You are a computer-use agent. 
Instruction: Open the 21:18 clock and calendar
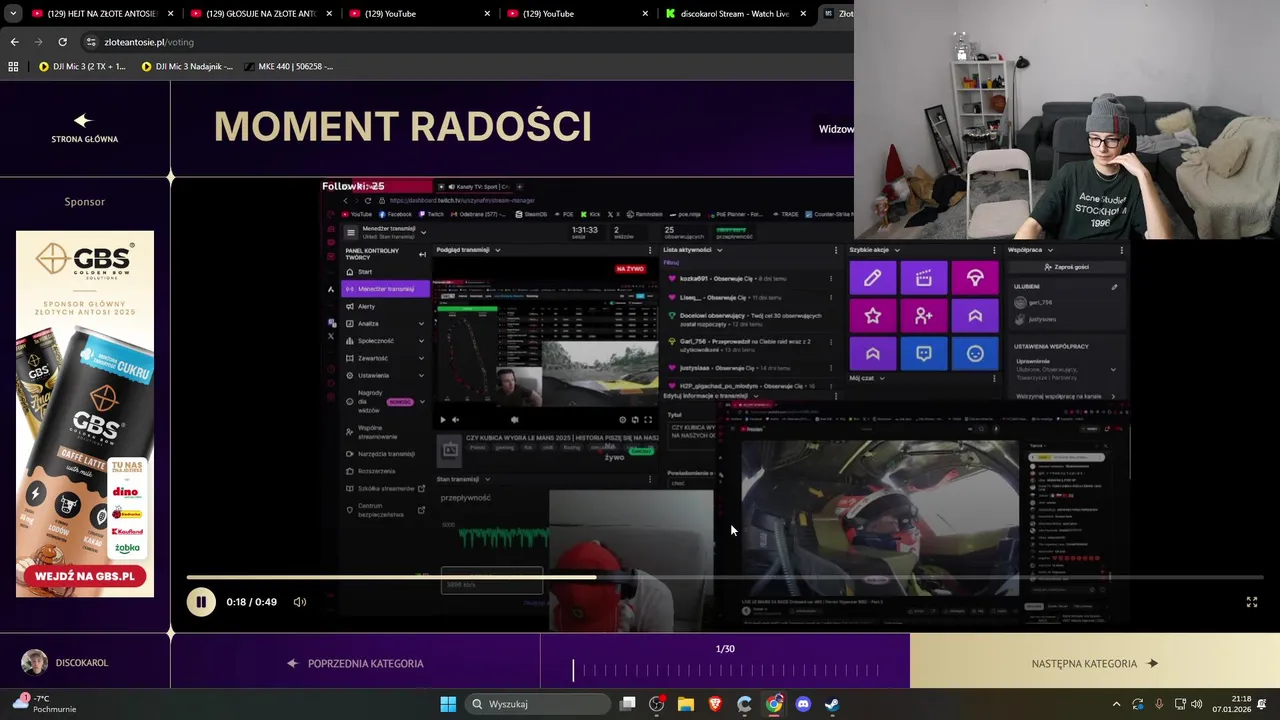pyautogui.click(x=1232, y=704)
